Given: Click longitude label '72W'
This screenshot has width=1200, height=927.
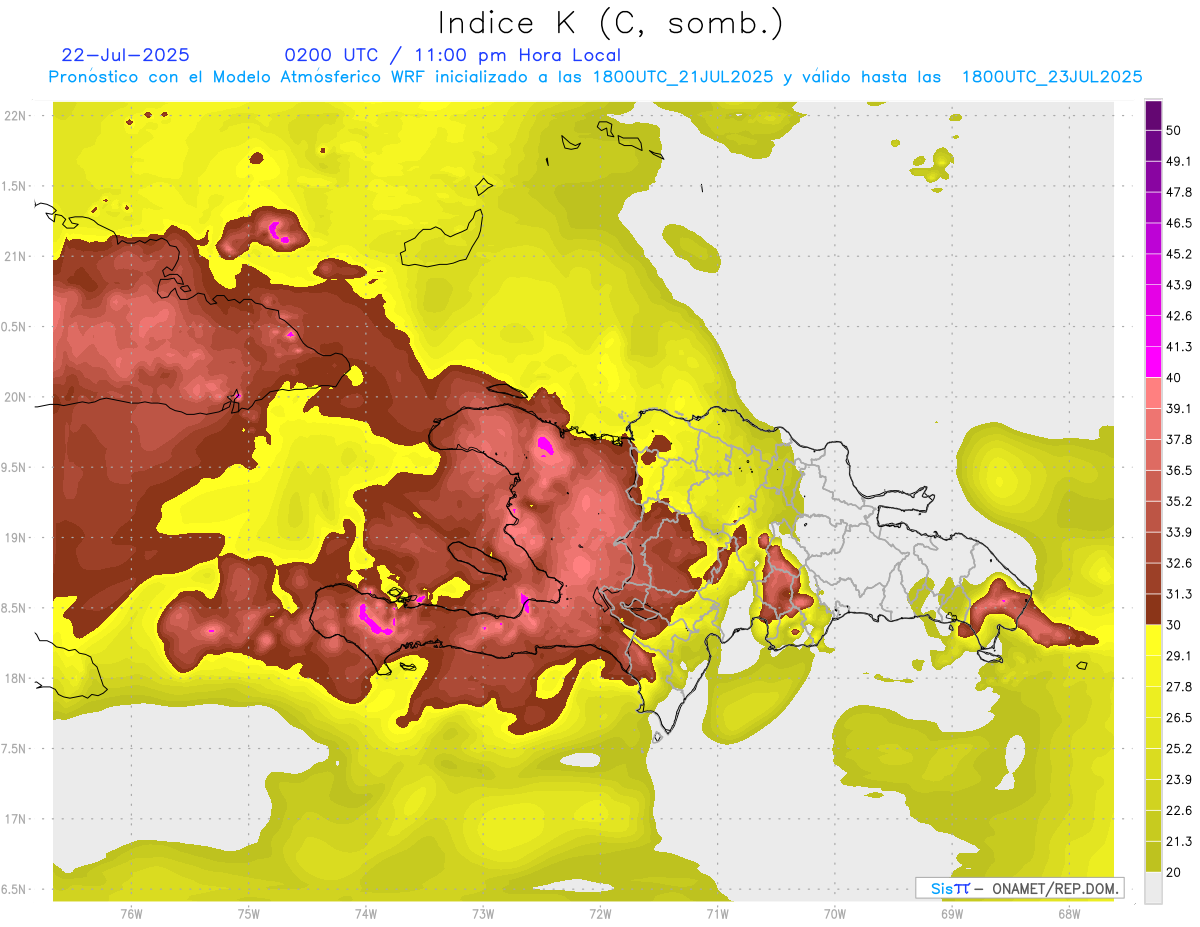Looking at the screenshot, I should coord(600,914).
